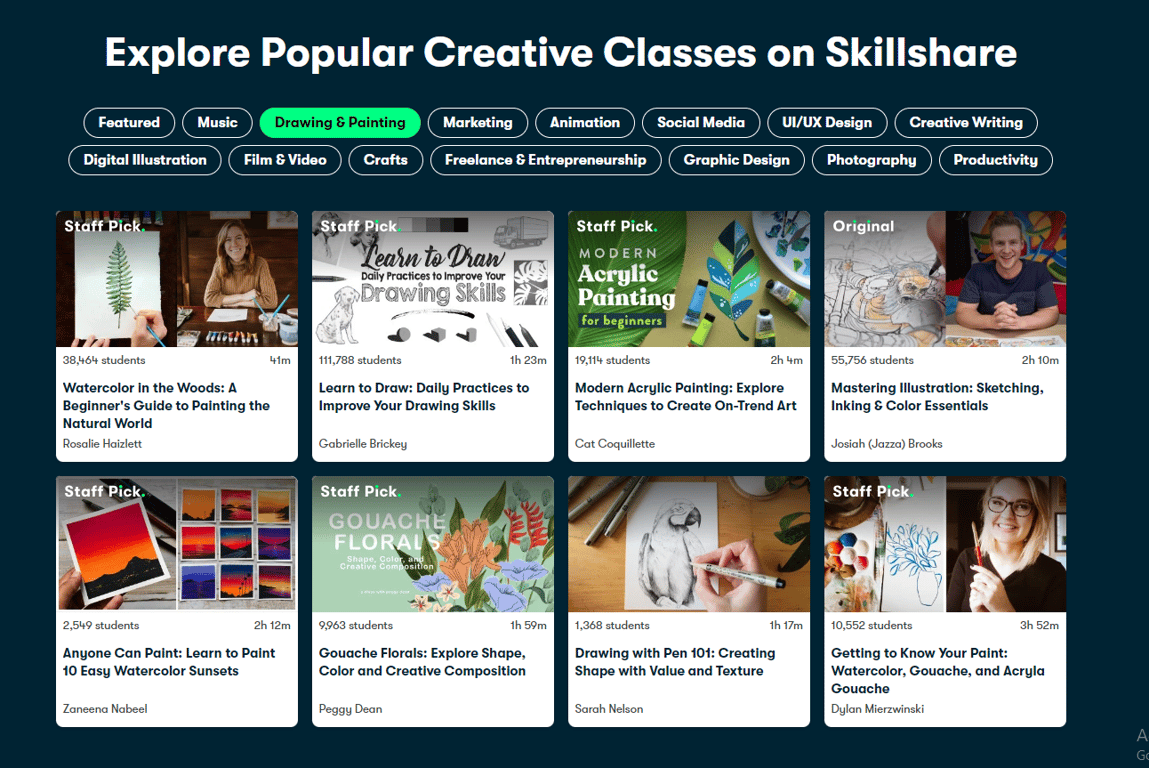Click Anyone Can Paint class title
This screenshot has height=768, width=1149.
pyautogui.click(x=169, y=662)
